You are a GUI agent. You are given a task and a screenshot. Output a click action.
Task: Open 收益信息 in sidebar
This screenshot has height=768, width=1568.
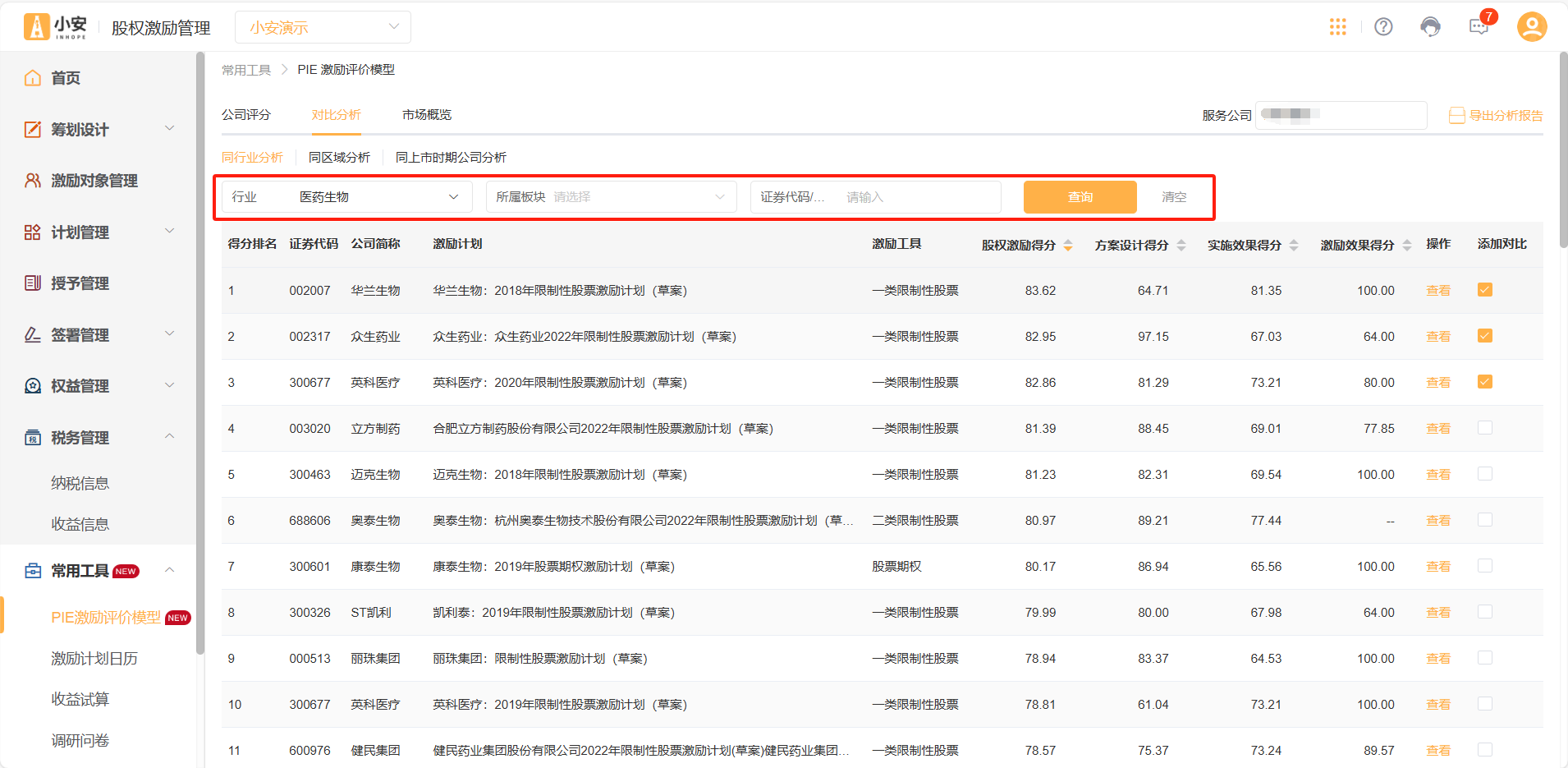coord(80,525)
